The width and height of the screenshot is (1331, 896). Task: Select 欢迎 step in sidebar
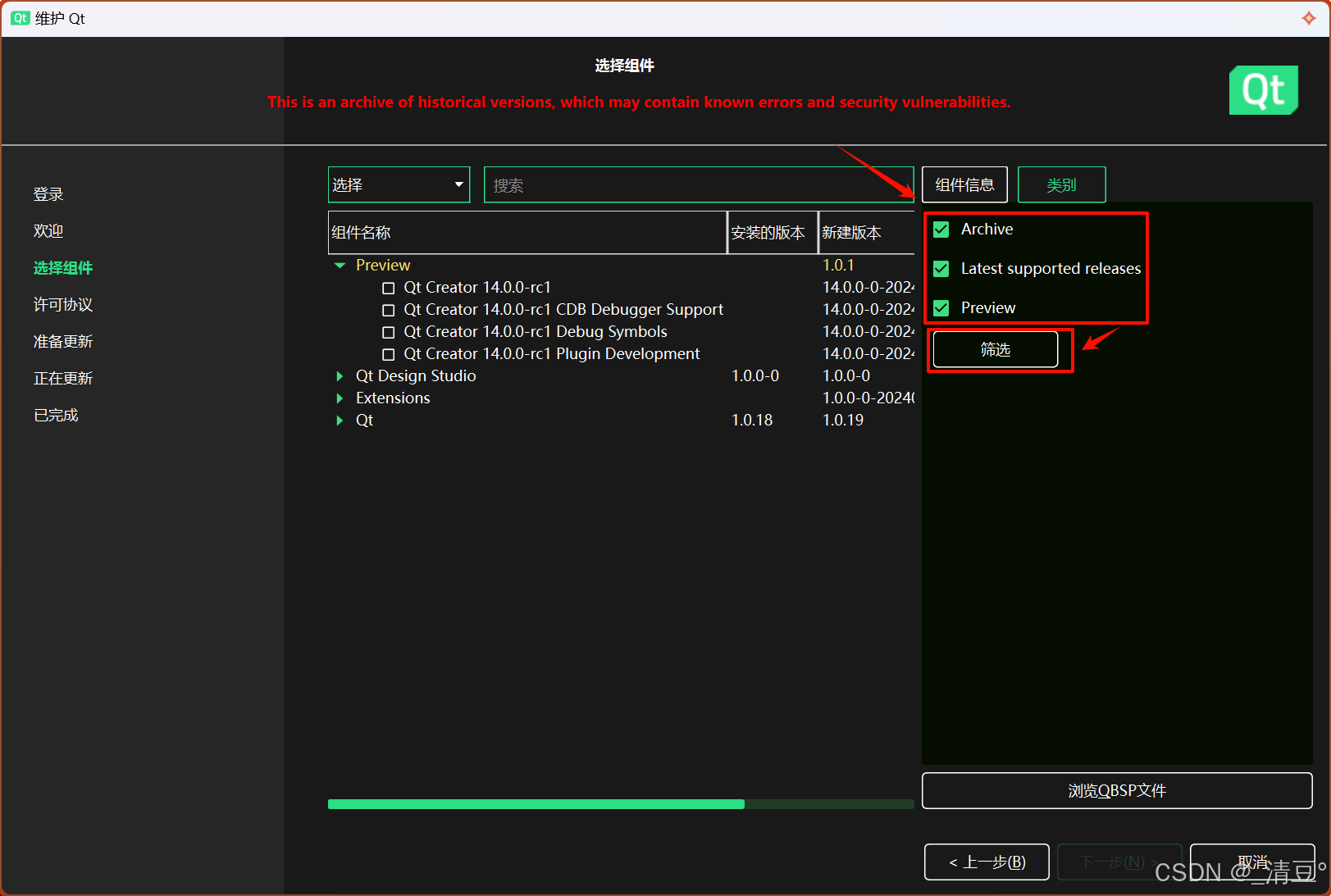click(x=48, y=231)
